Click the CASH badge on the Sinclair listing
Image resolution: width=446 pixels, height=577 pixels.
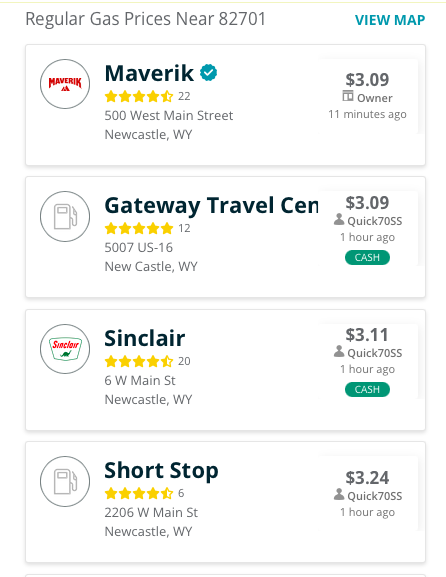point(367,389)
